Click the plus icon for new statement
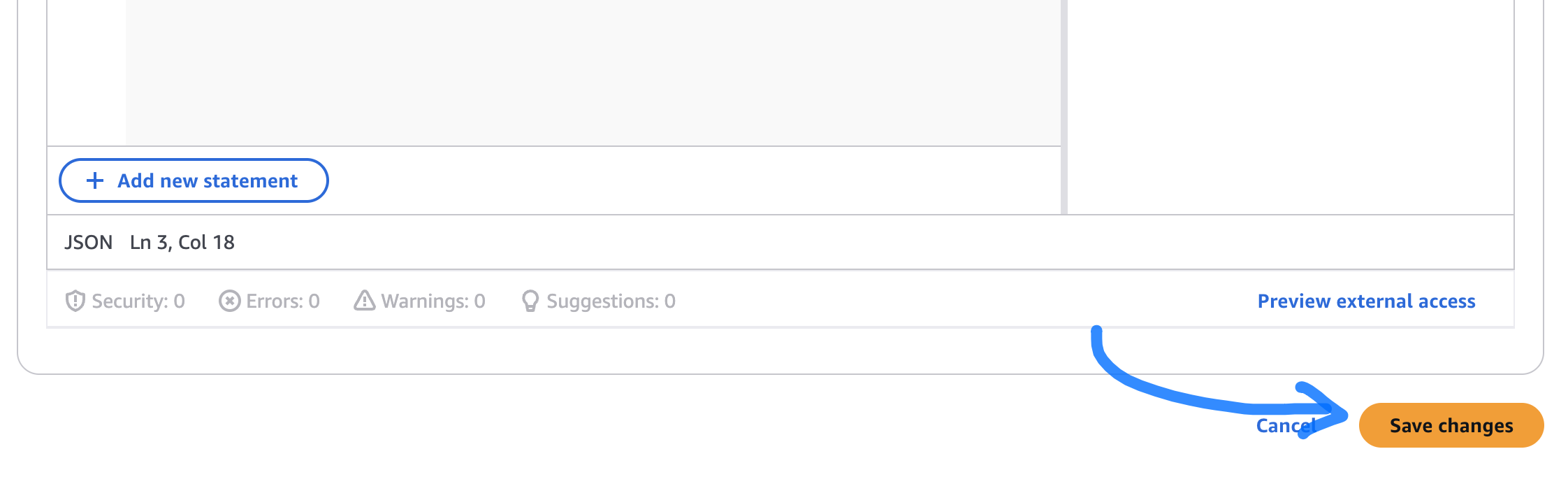1568x484 pixels. click(x=95, y=181)
